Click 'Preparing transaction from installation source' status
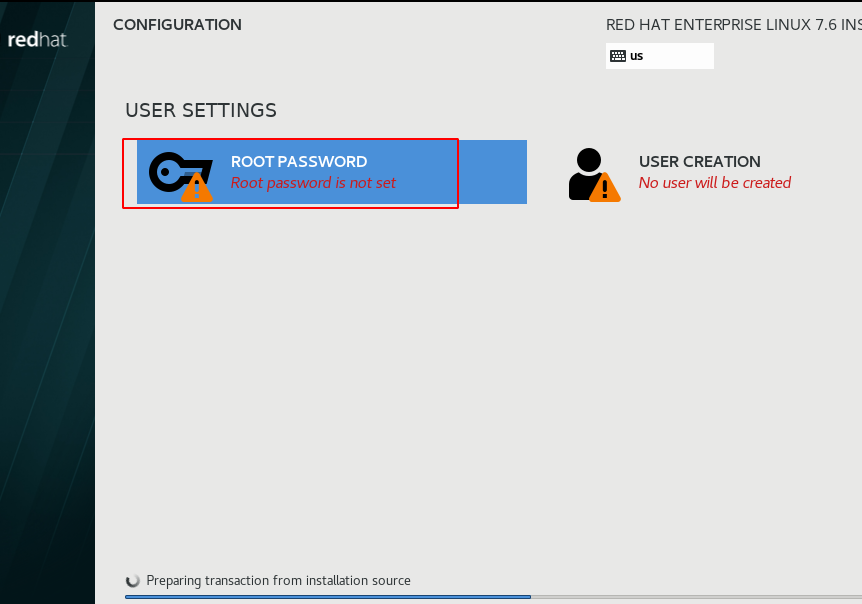This screenshot has height=604, width=862. click(278, 581)
